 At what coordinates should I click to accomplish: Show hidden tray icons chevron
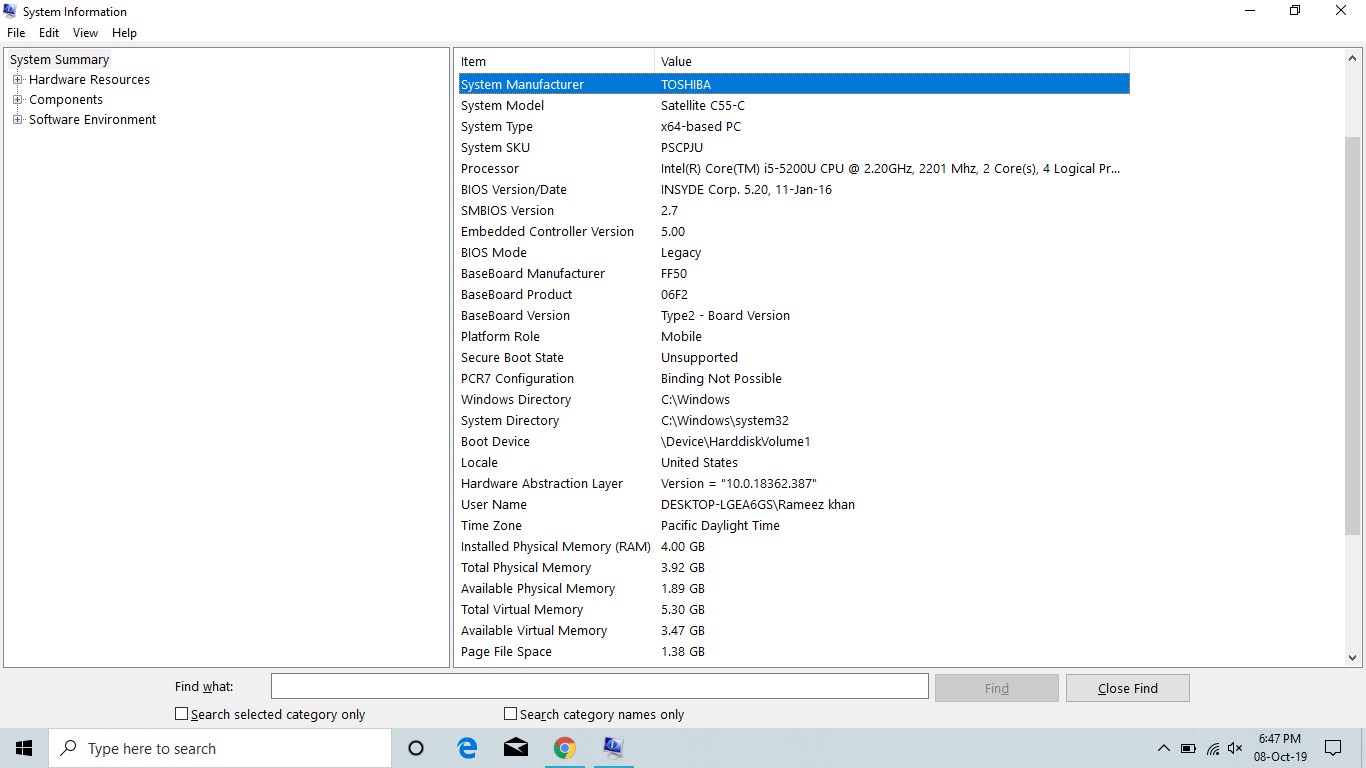point(1163,748)
